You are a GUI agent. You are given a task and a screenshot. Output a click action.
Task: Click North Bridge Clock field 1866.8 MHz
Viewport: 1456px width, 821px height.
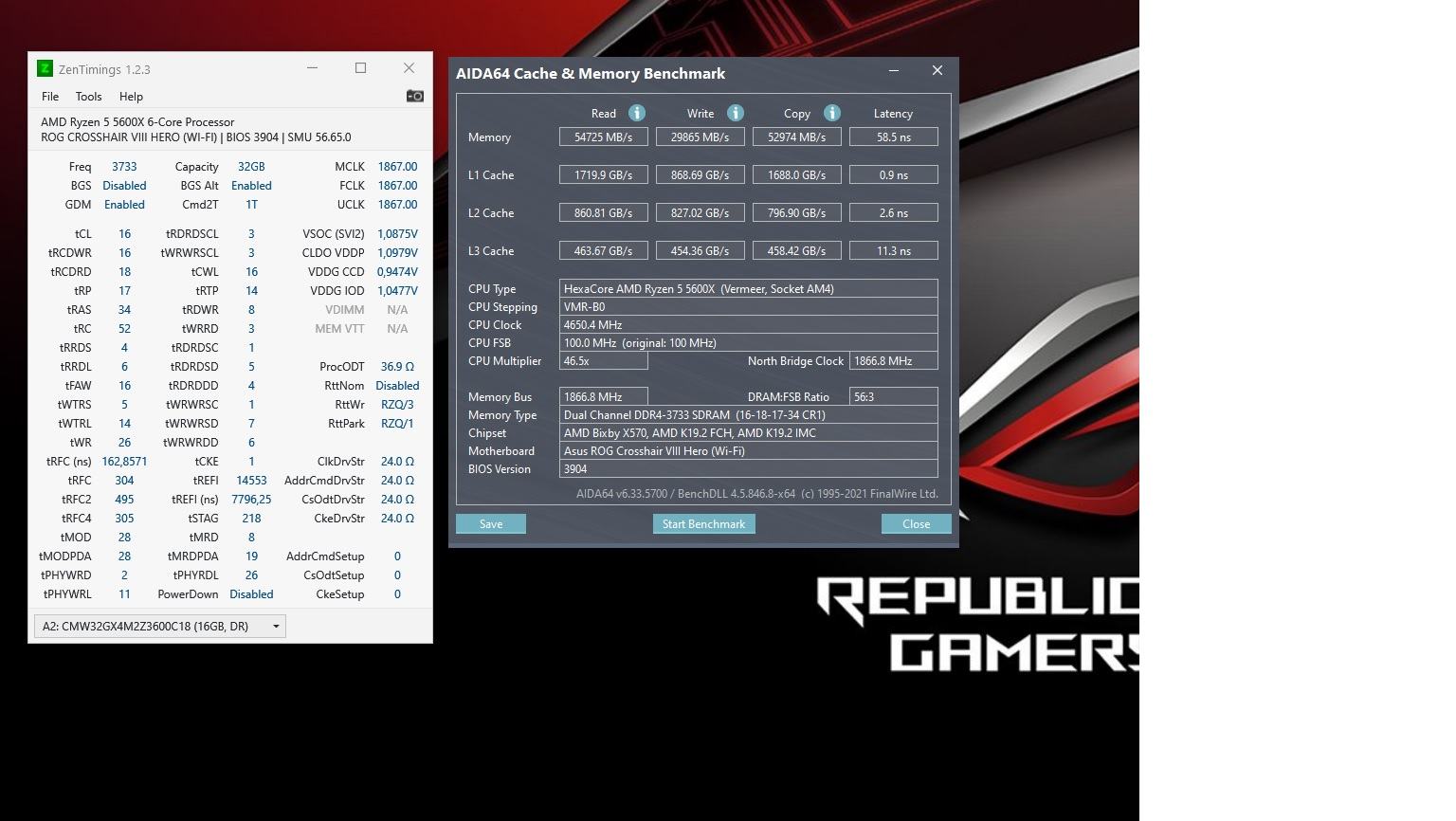[894, 361]
